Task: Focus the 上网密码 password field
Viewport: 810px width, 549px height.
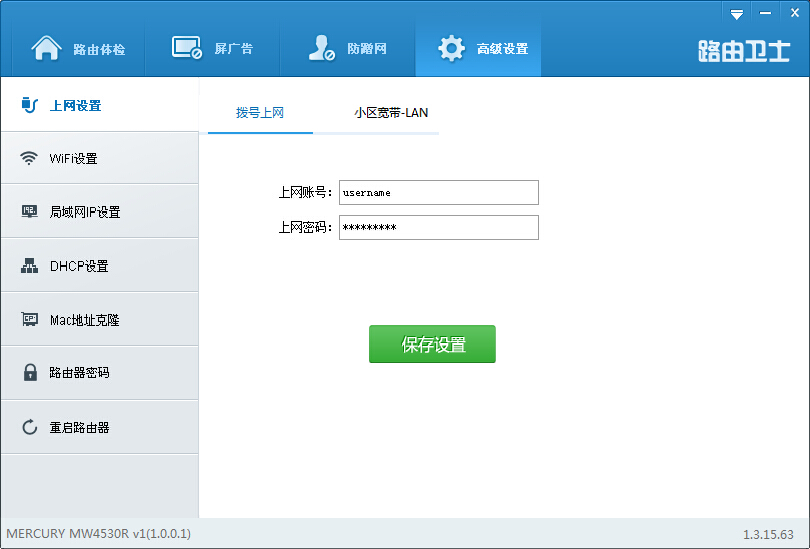Action: pos(438,228)
